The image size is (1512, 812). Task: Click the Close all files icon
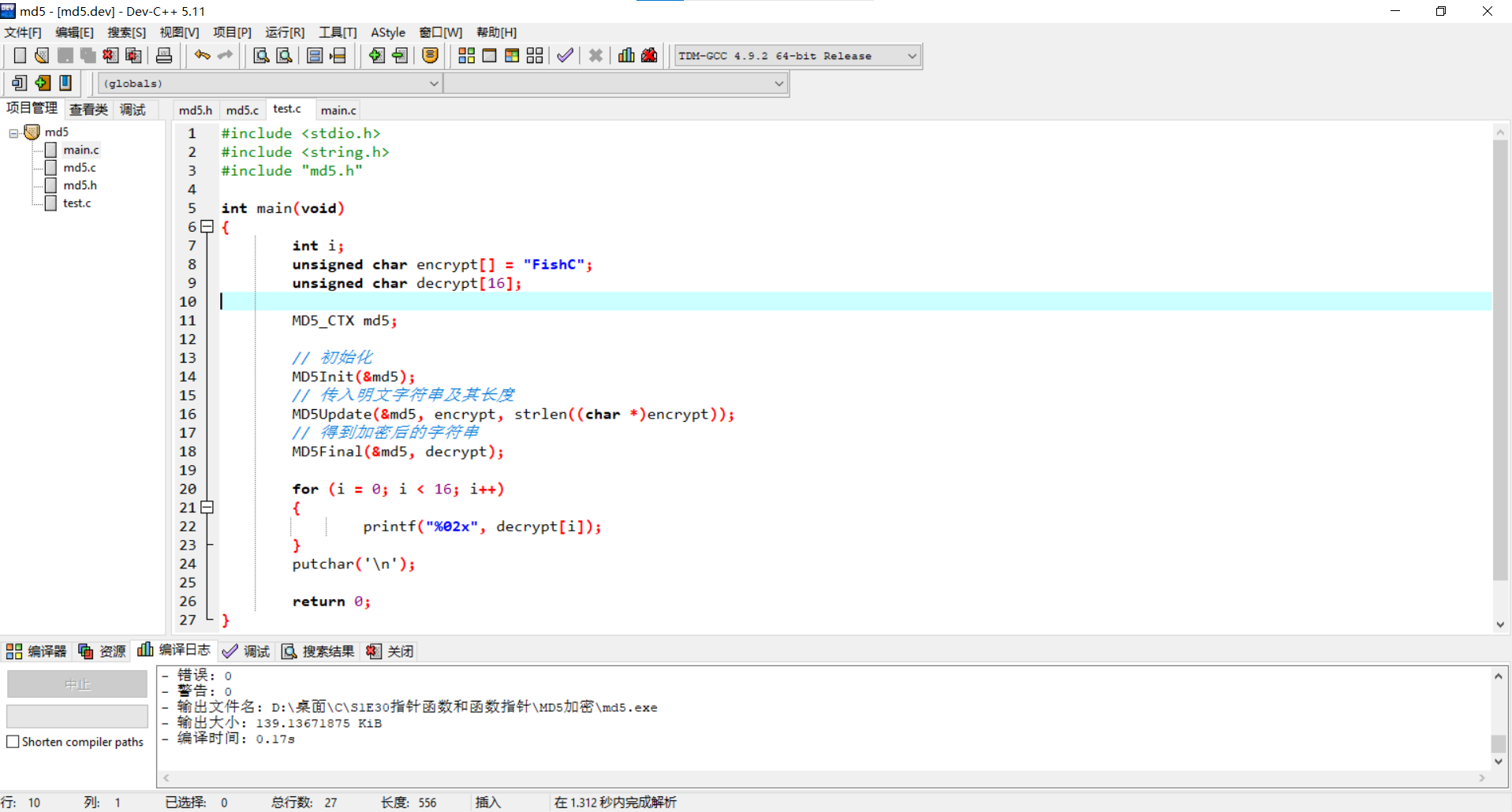133,55
